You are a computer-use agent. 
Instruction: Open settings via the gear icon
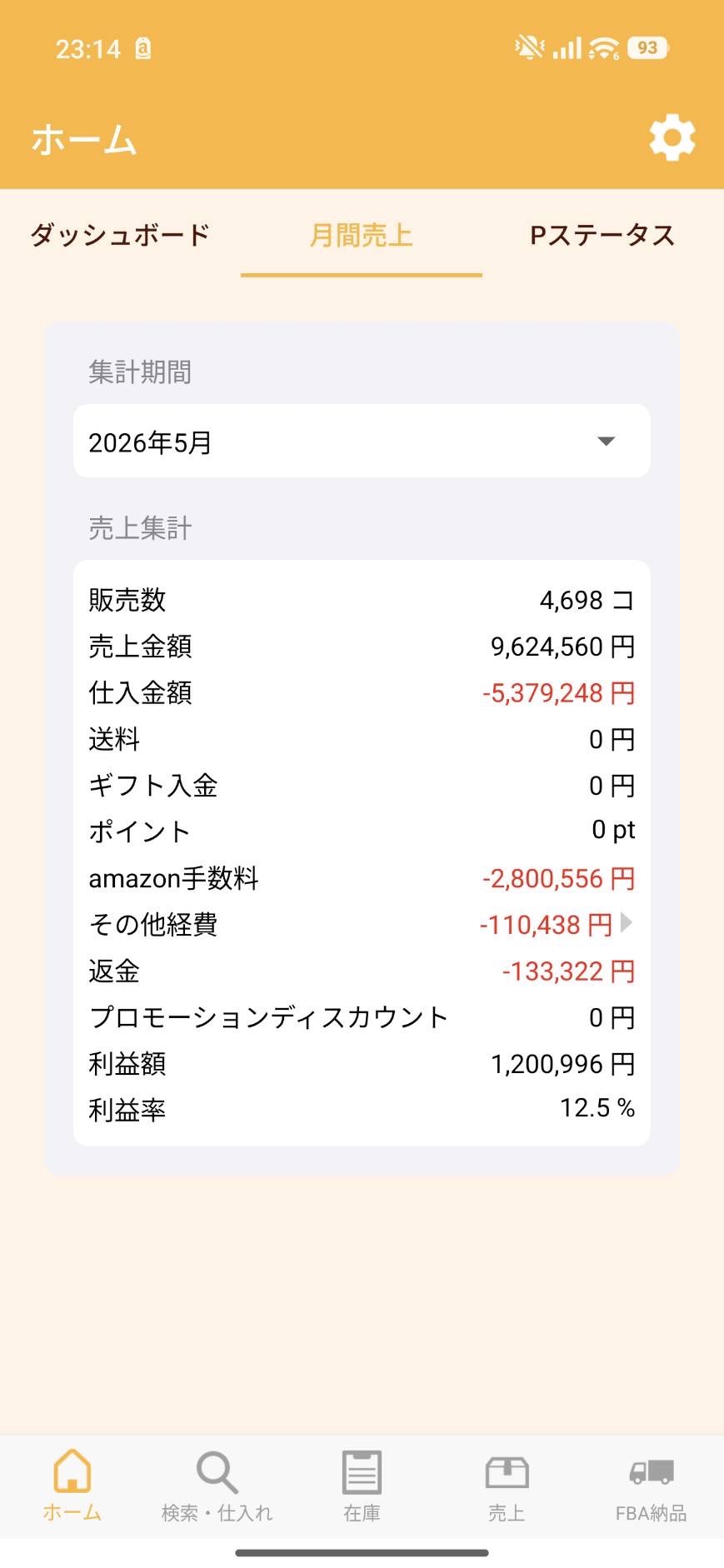click(x=672, y=138)
